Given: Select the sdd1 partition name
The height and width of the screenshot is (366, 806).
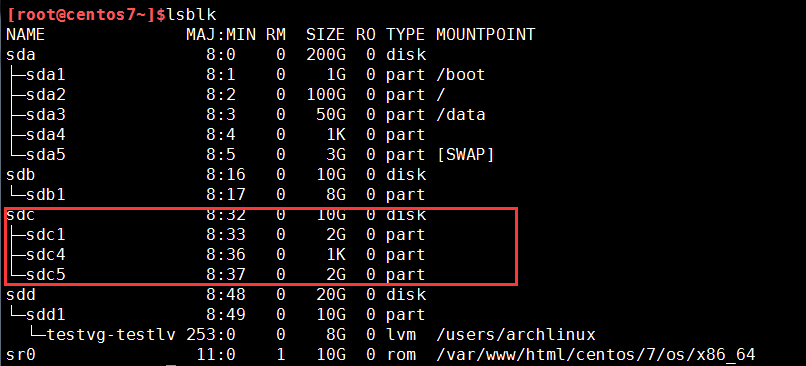Looking at the screenshot, I should pos(45,315).
